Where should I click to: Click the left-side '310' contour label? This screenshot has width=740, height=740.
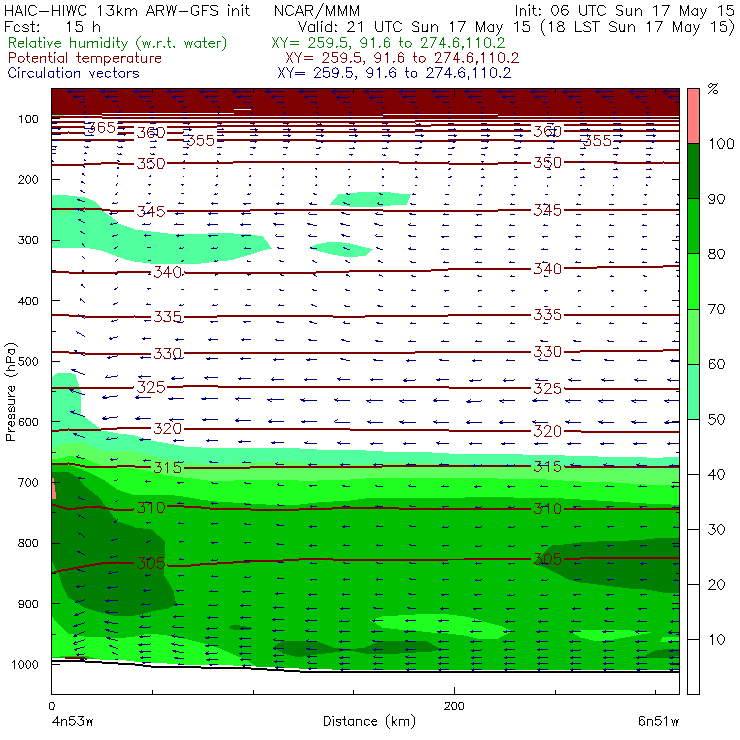[x=151, y=508]
